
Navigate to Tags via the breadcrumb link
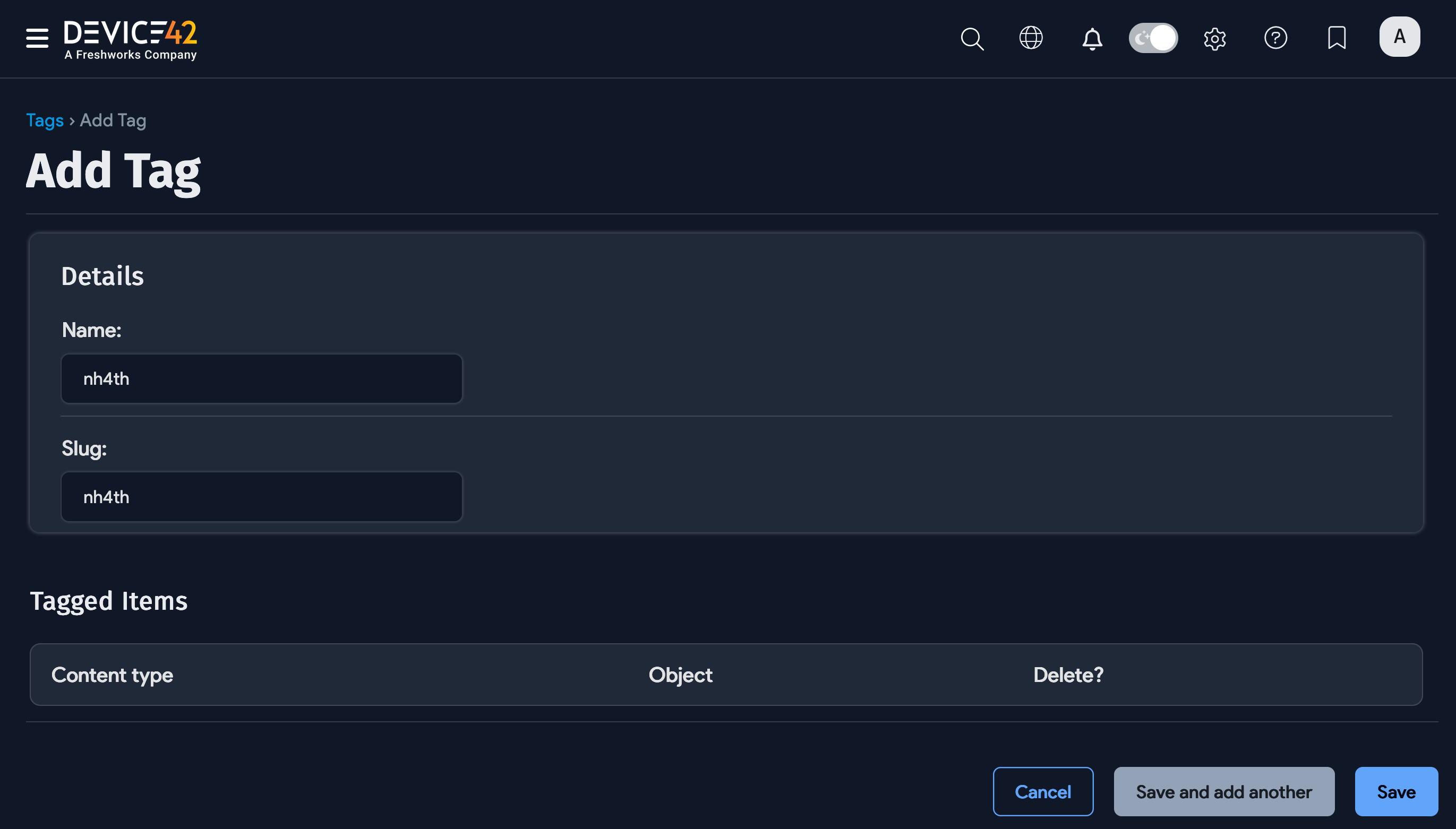pos(45,120)
